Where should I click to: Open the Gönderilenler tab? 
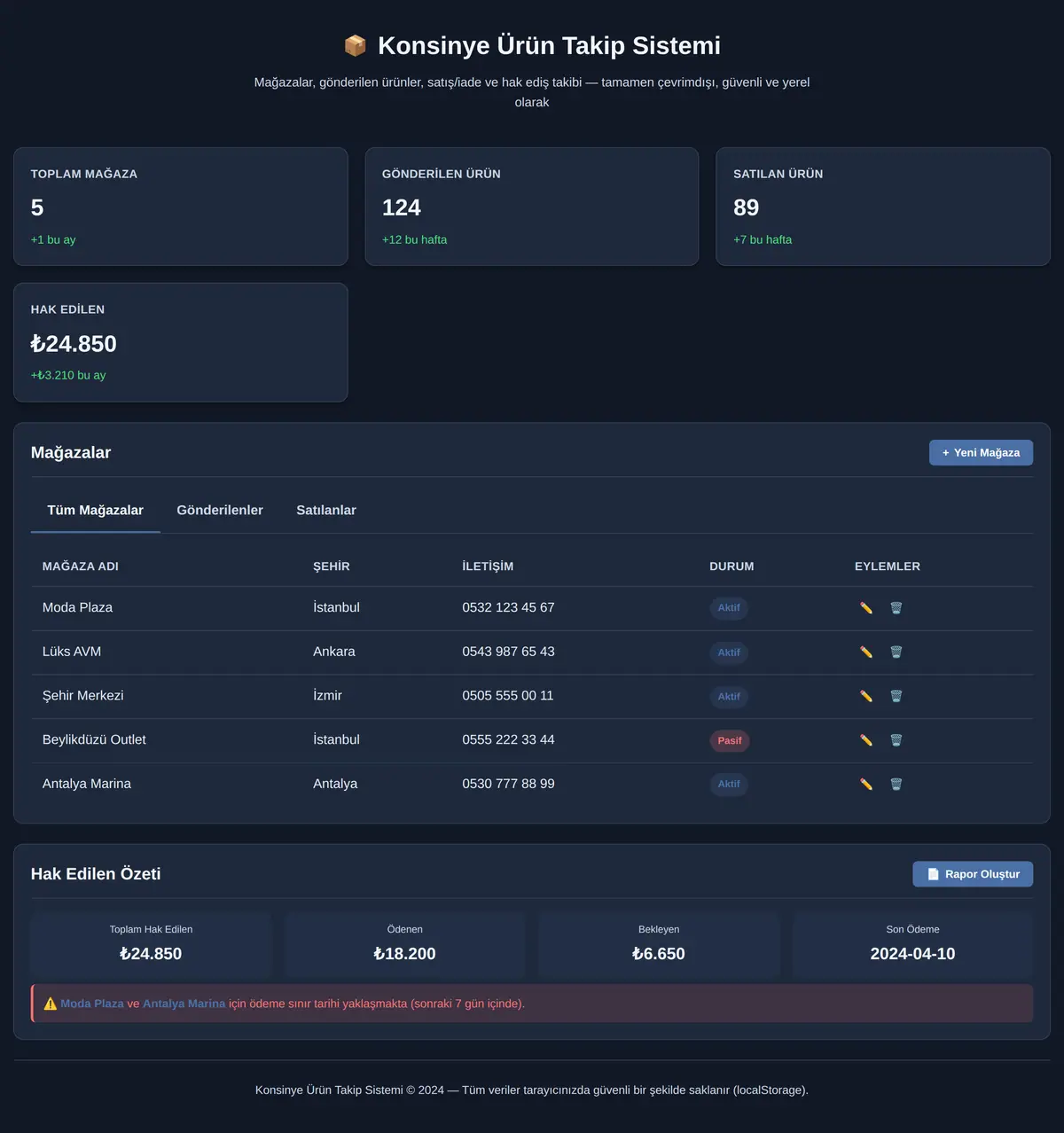pyautogui.click(x=220, y=511)
